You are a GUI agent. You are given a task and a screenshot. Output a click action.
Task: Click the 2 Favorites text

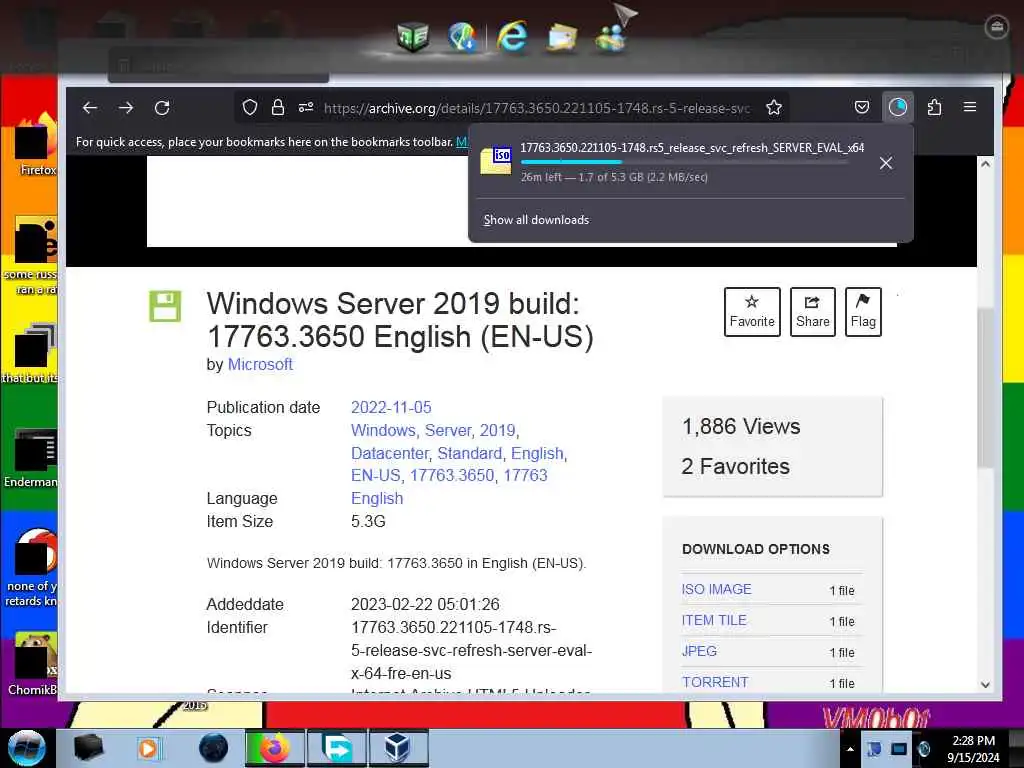coord(735,466)
